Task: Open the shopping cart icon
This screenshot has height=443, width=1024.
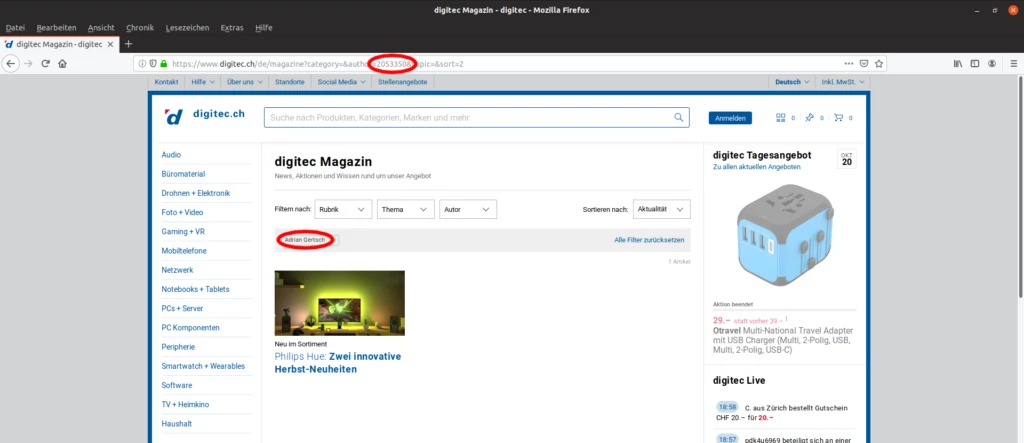Action: [x=839, y=118]
